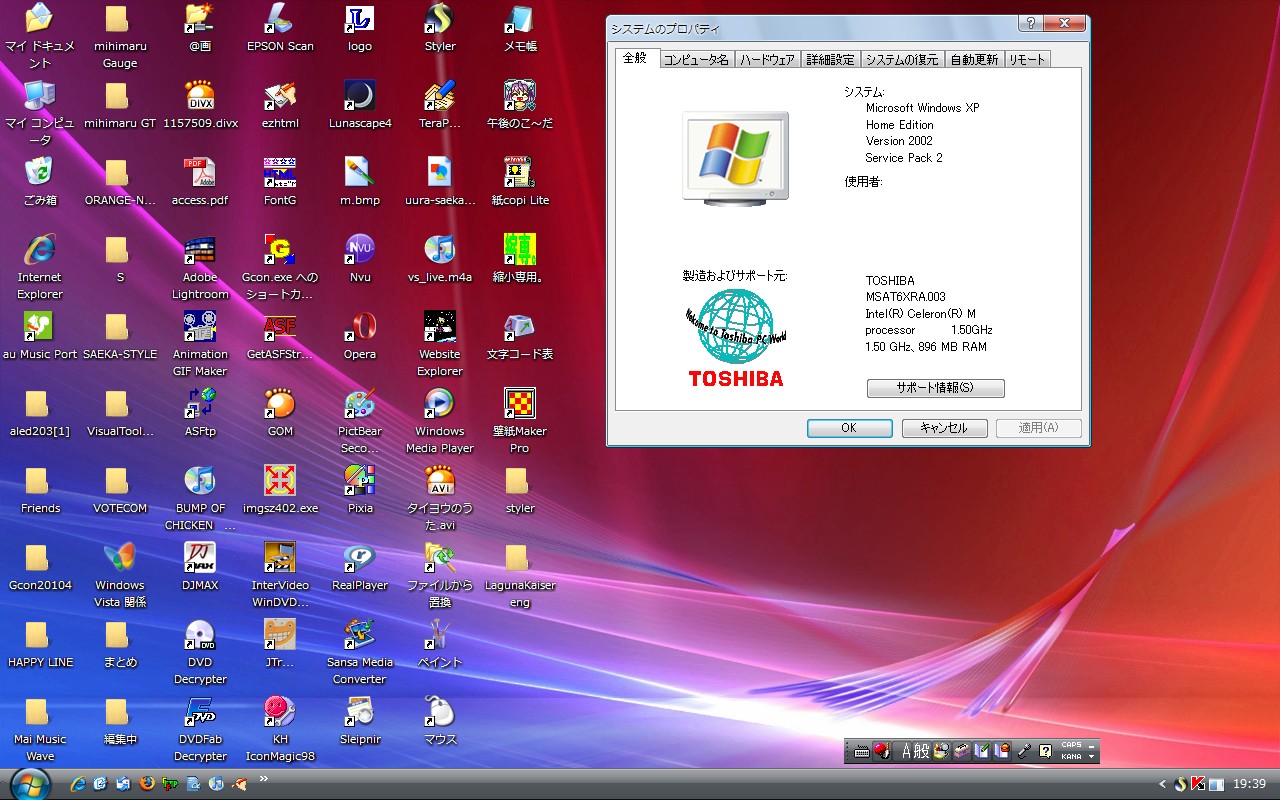
Task: Open the KH IconMagic98 shortcut
Action: [x=280, y=730]
